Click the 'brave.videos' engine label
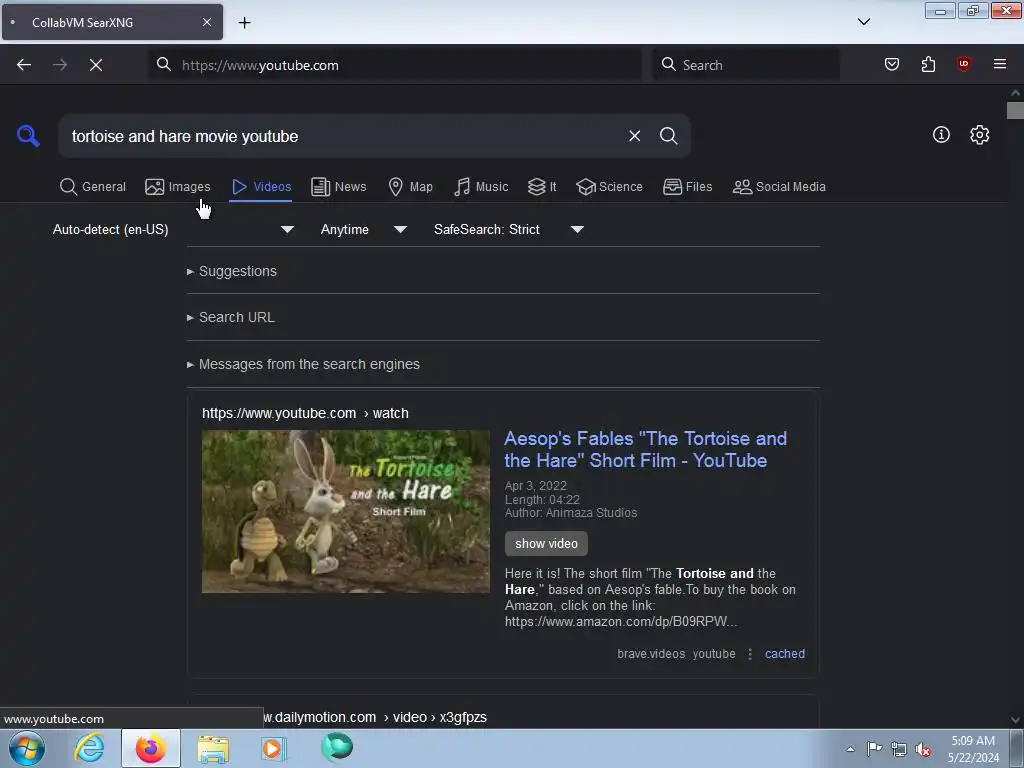 [x=651, y=654]
